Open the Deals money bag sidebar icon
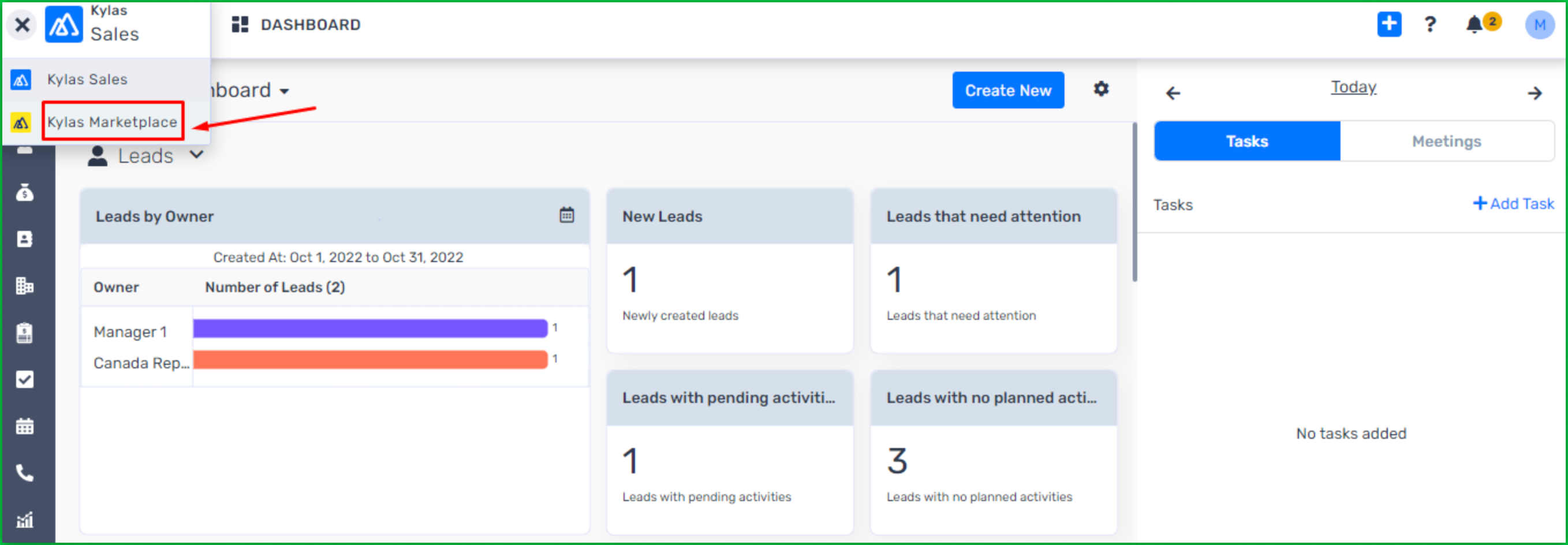Screen dimensions: 1568x545 tap(24, 192)
